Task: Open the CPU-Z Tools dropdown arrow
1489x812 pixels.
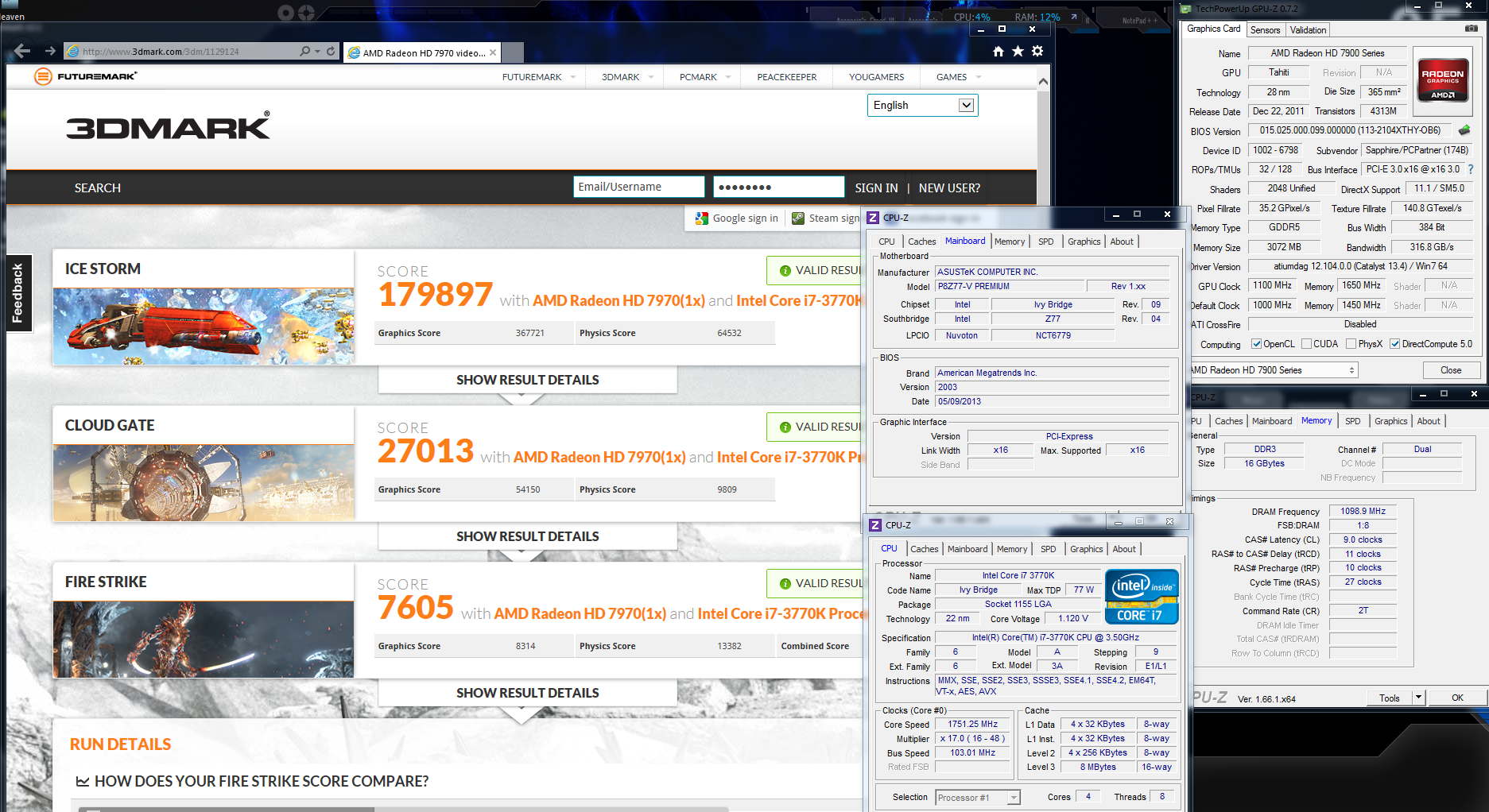Action: [x=1418, y=698]
